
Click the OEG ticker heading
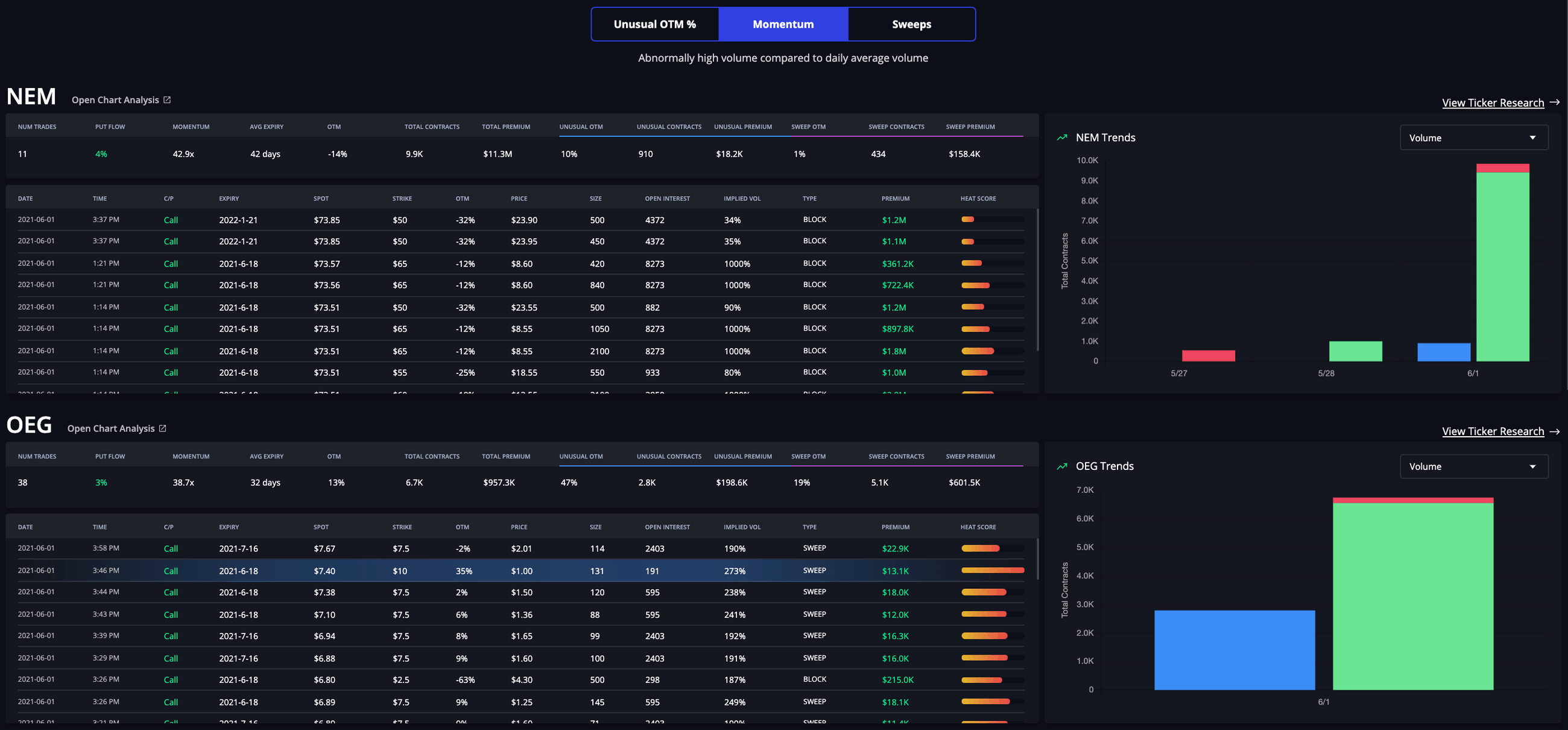click(29, 425)
